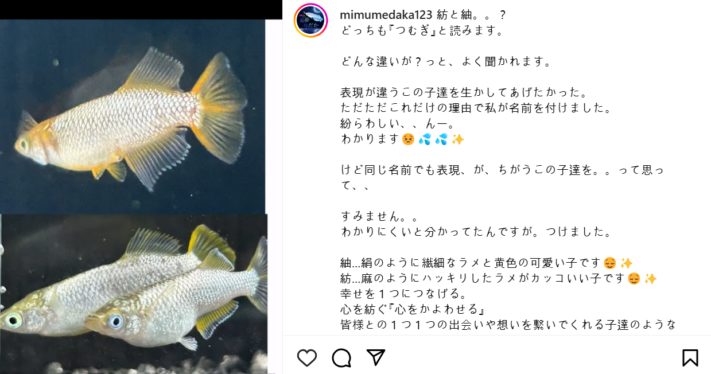
Task: Click the line どんな違いが?っと、よく聞かれます
Action: point(446,62)
